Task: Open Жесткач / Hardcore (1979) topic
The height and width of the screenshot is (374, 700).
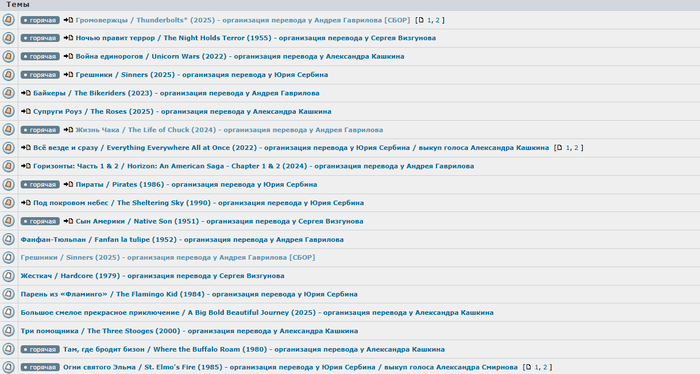Action: pos(152,276)
